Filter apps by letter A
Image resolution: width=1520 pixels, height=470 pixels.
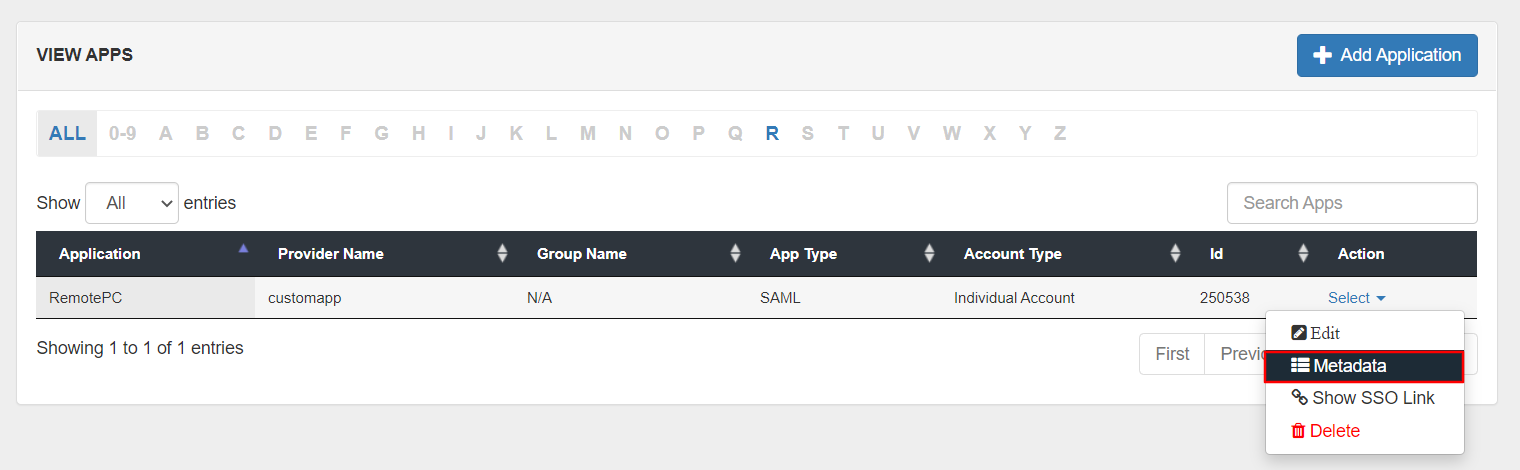(166, 133)
